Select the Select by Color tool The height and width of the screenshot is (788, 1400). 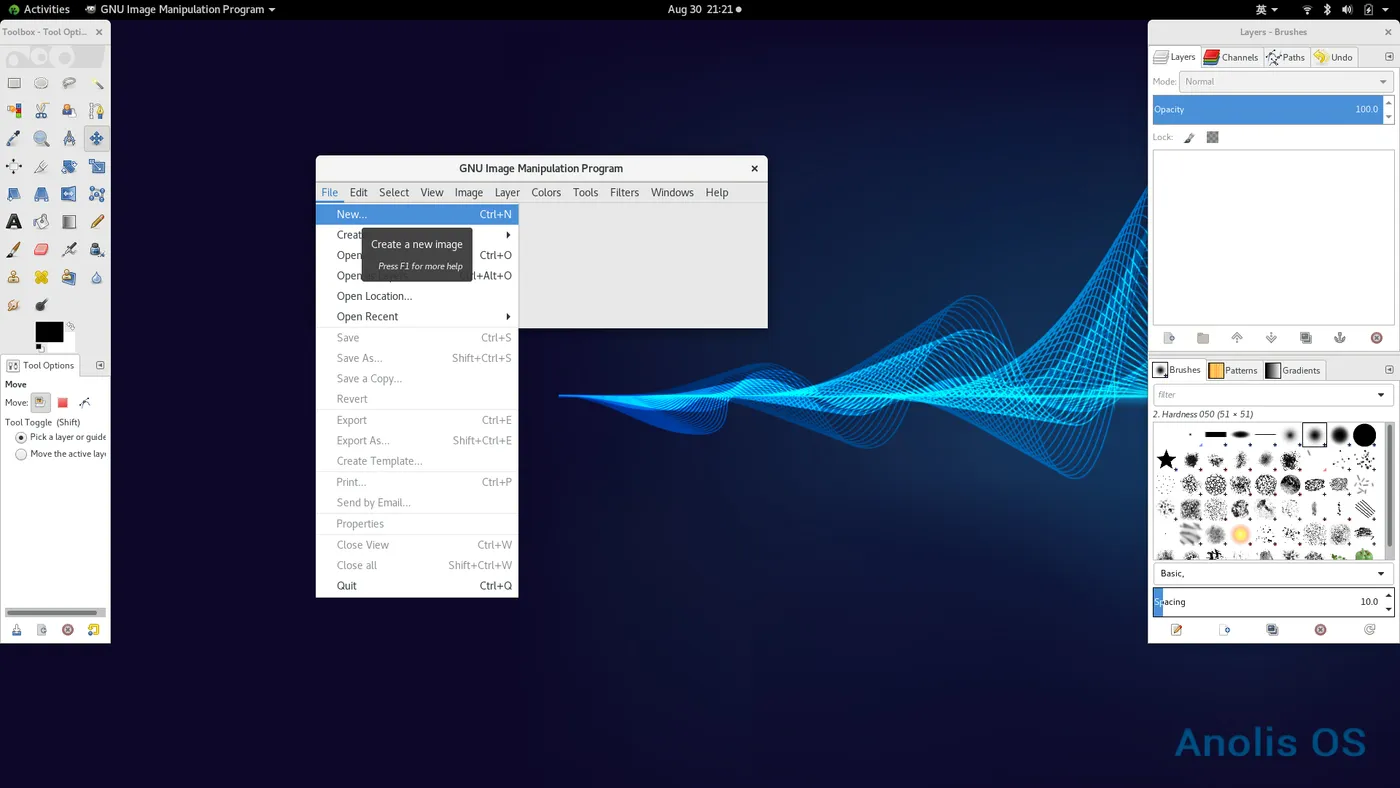click(x=14, y=111)
